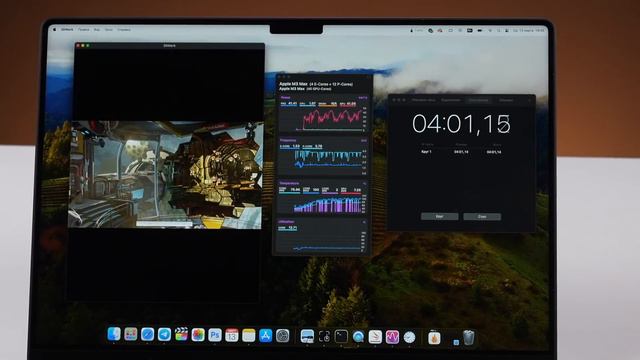
Task: Click the Utilization section header
Action: coord(286,222)
